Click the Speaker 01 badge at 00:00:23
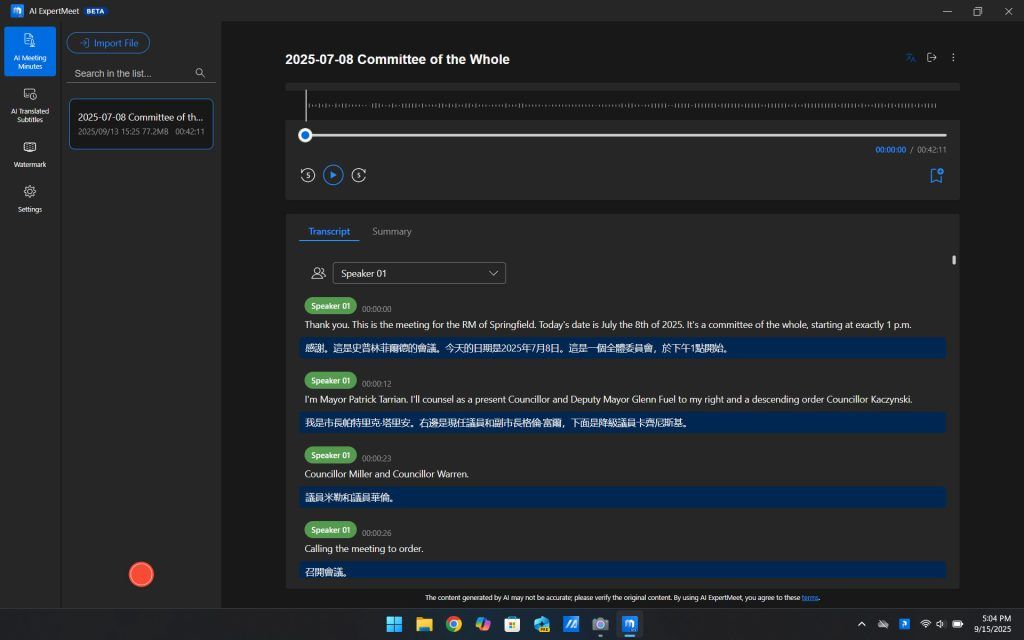Viewport: 1024px width, 640px height. [x=330, y=455]
